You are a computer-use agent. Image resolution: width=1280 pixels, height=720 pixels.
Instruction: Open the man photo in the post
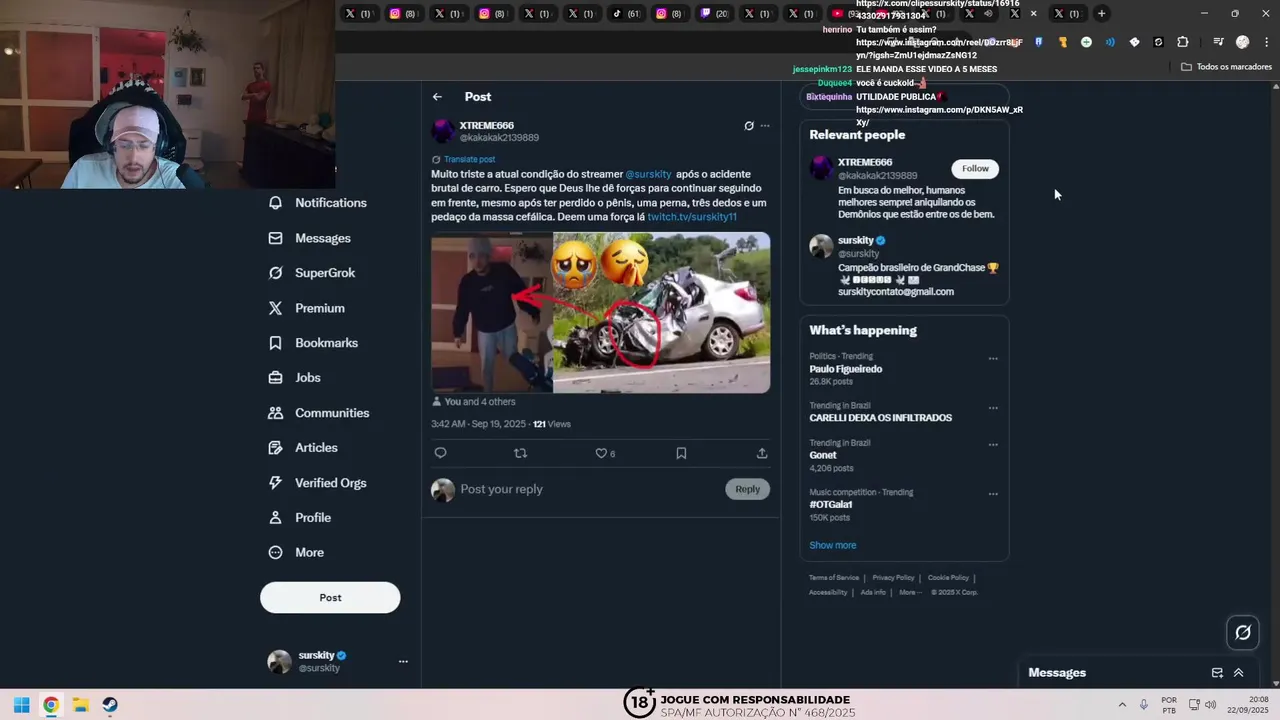(x=491, y=313)
